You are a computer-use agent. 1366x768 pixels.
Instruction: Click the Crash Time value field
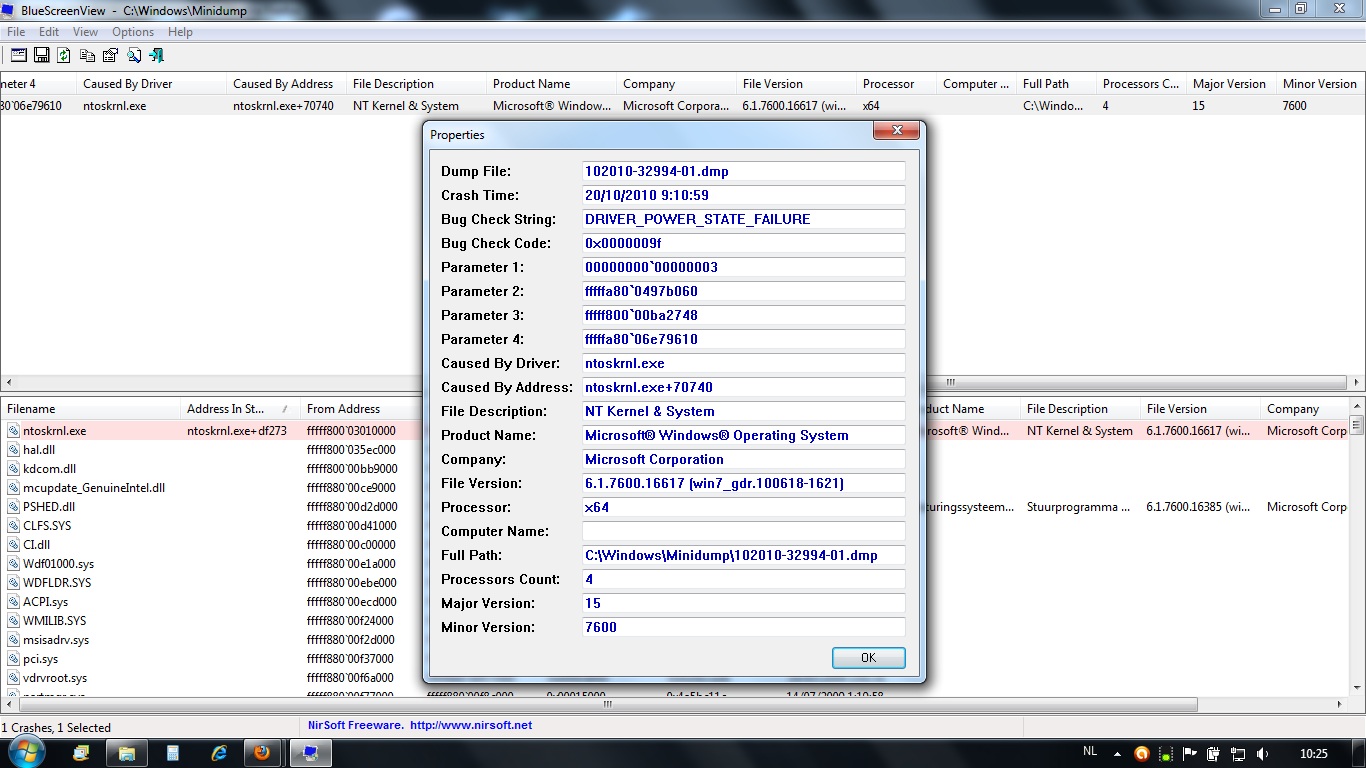744,195
